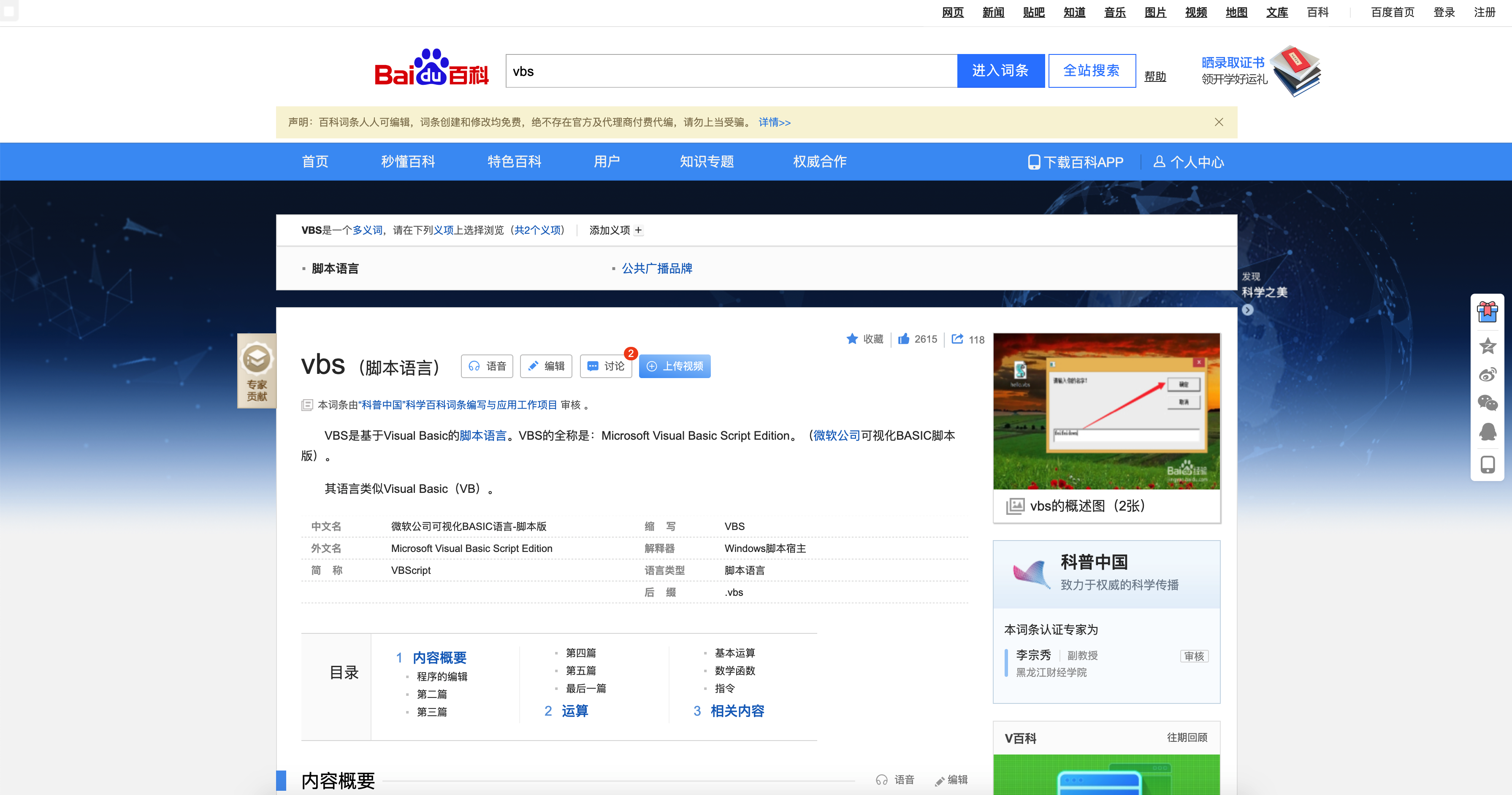Open the 特色百科 navigation tab
The height and width of the screenshot is (795, 1512).
(x=514, y=161)
